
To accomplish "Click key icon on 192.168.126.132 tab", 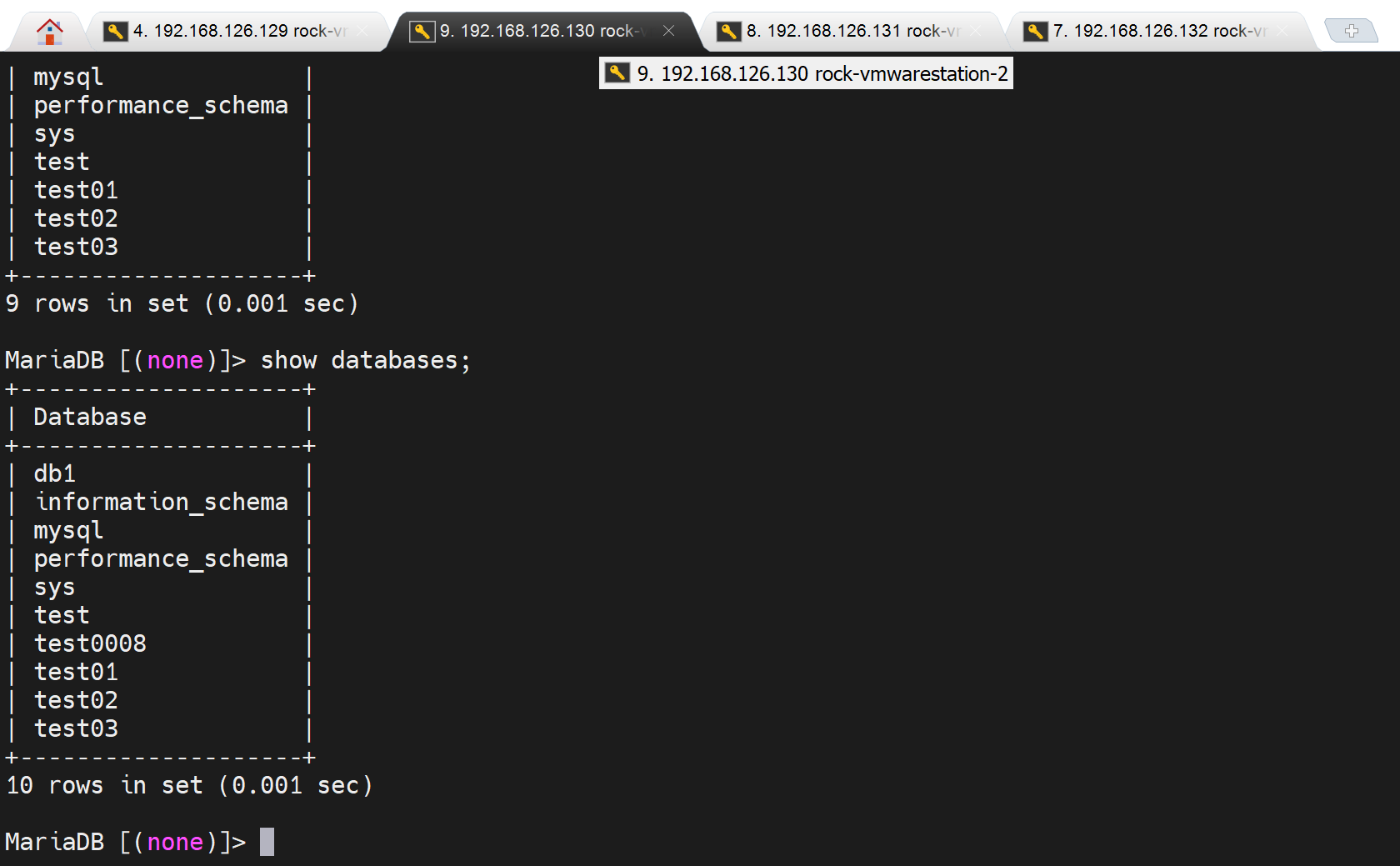I will tap(1035, 32).
